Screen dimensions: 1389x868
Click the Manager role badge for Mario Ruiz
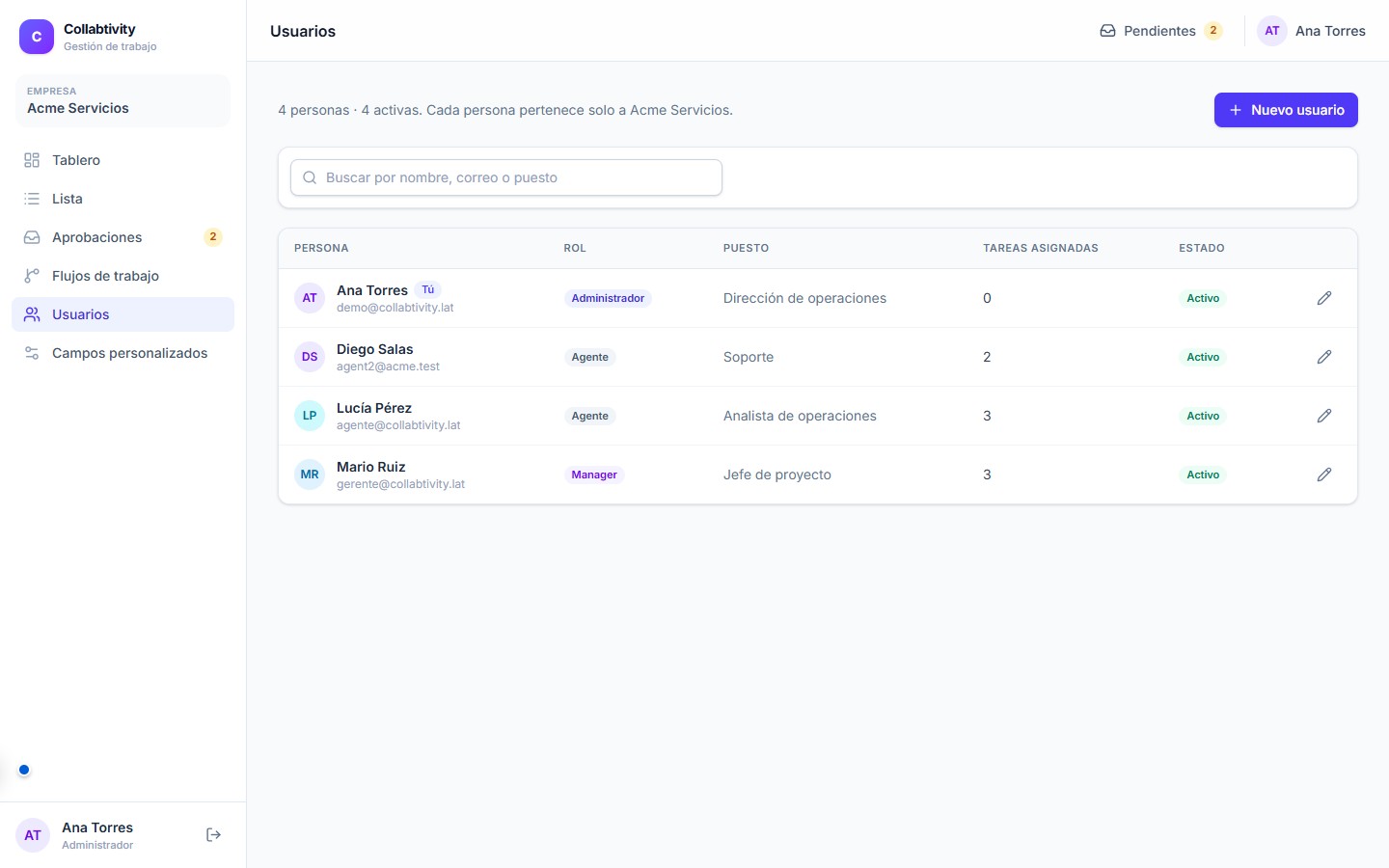pos(594,475)
